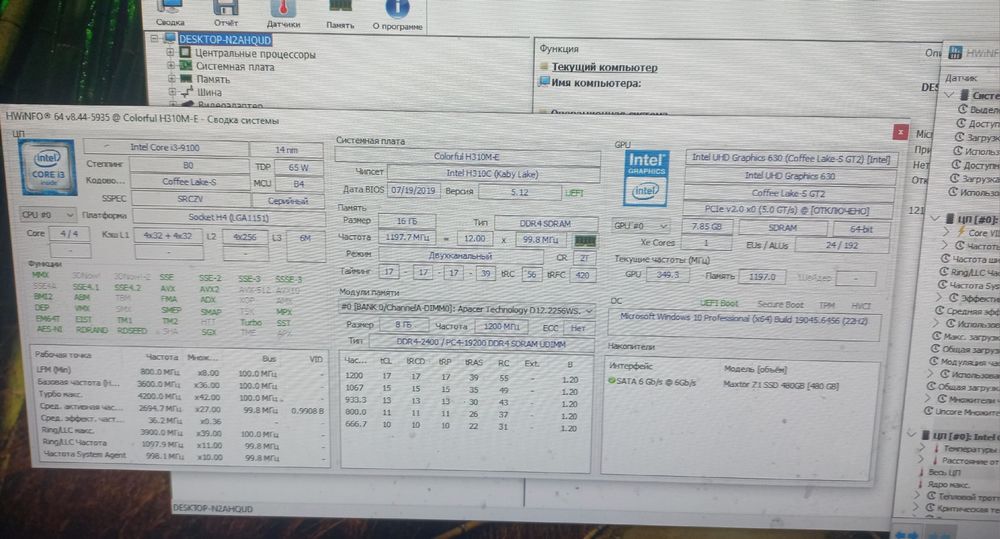The image size is (1000, 539).
Task: Click the memory chip icon beside 99.8 МГц
Action: click(585, 240)
